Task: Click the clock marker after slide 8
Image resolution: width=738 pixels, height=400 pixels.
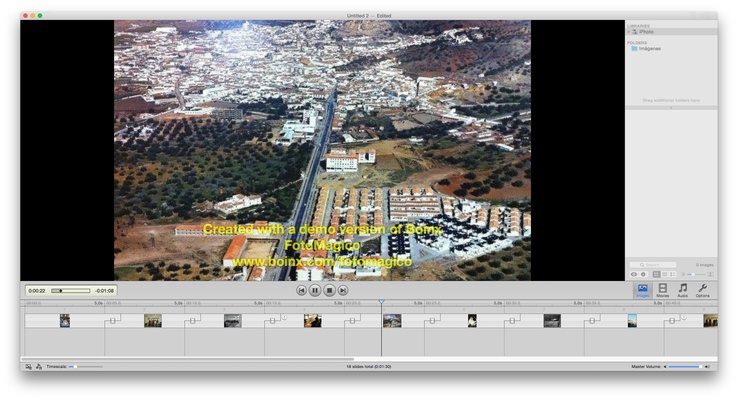Action: [683, 318]
